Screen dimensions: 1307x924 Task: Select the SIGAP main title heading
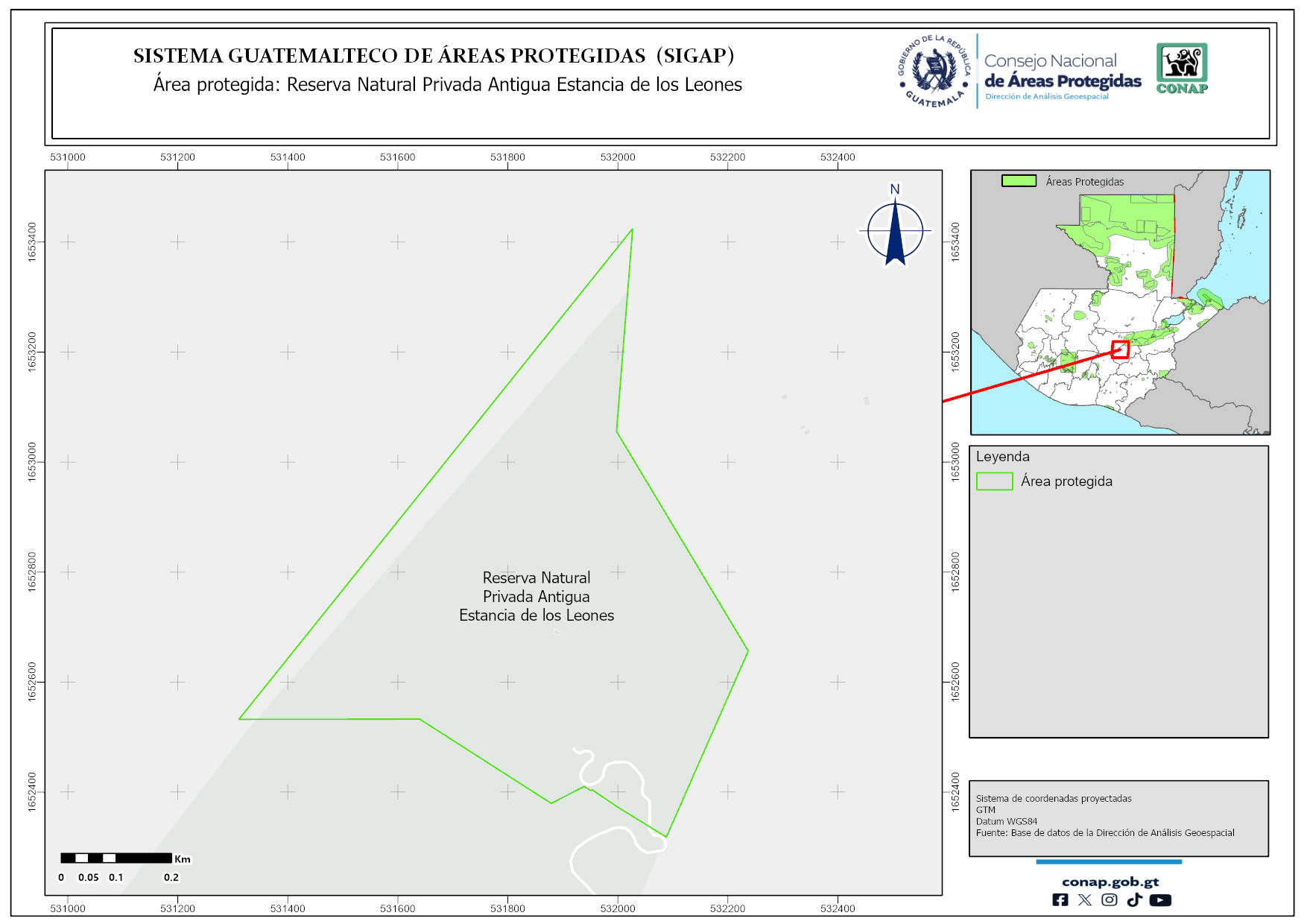coord(434,56)
